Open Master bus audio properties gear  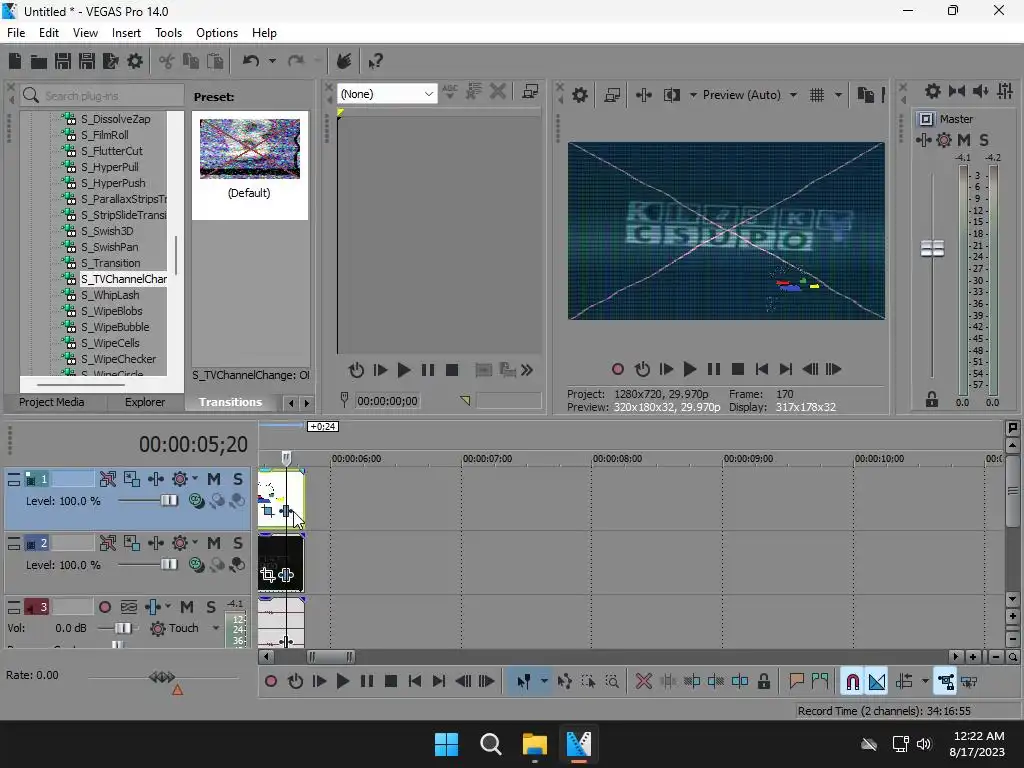(933, 91)
